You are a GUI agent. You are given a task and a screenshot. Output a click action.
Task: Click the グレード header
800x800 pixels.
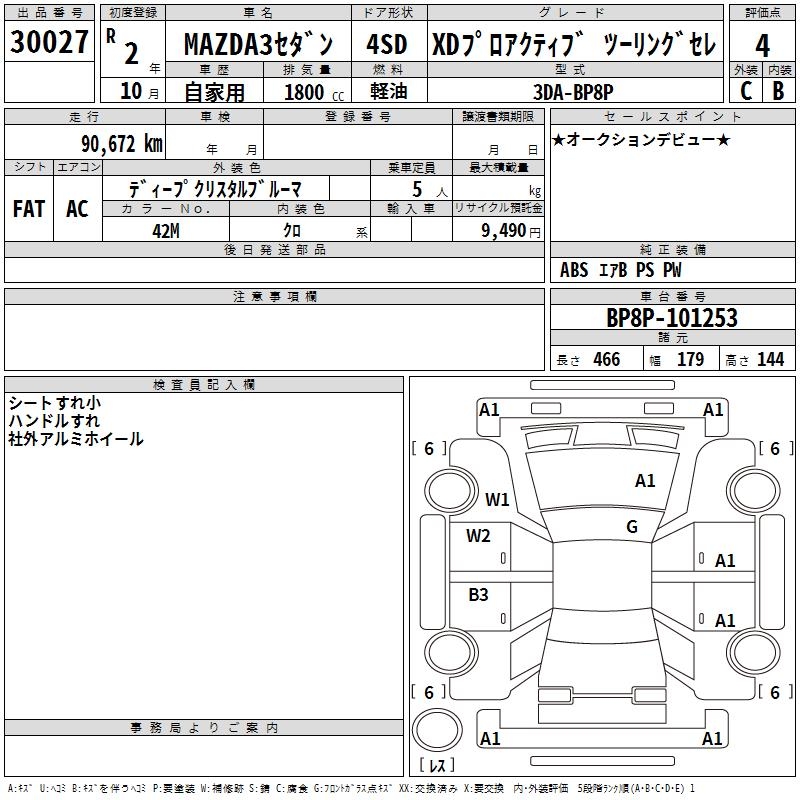[574, 13]
